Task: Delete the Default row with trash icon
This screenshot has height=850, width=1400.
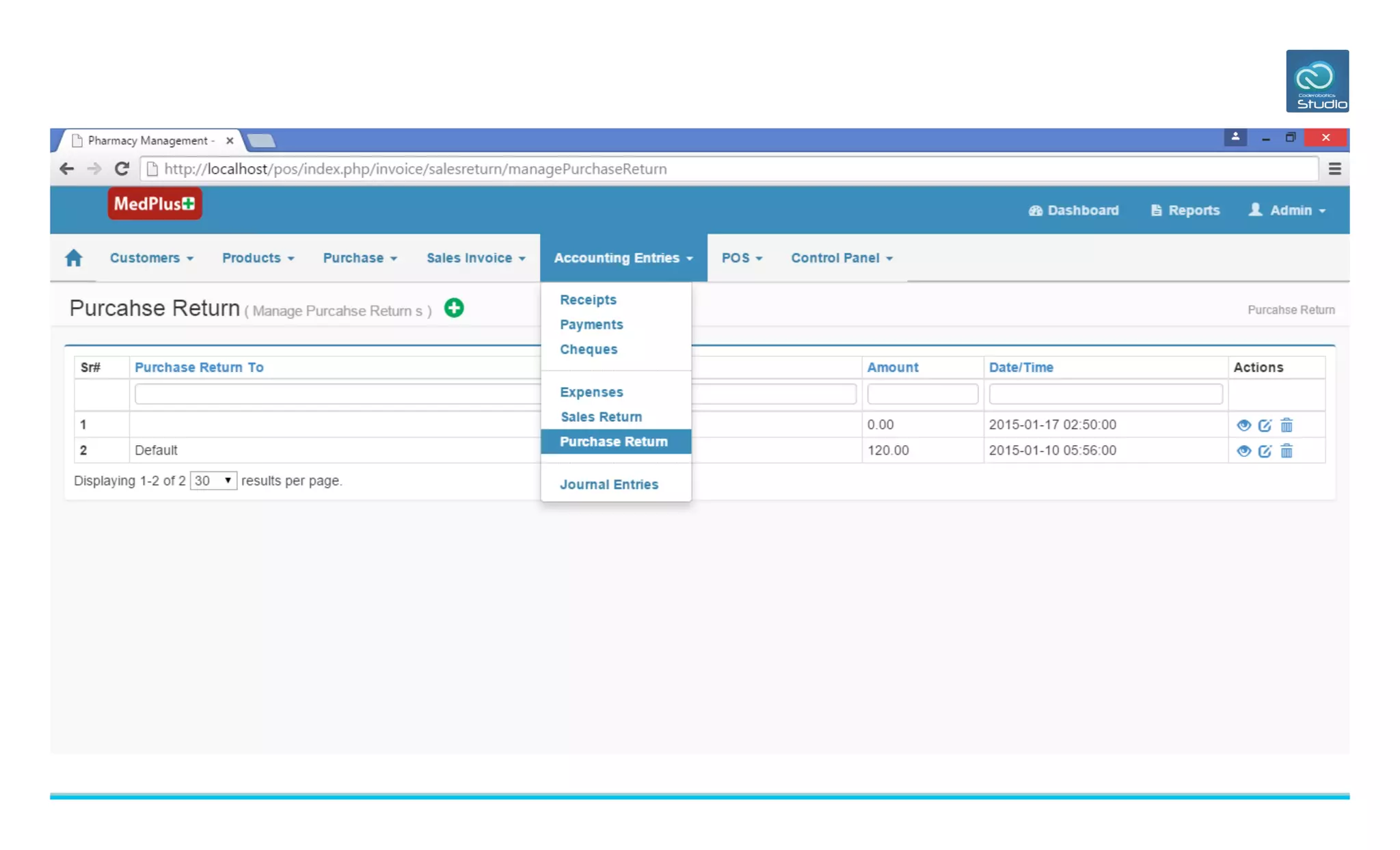Action: 1287,451
